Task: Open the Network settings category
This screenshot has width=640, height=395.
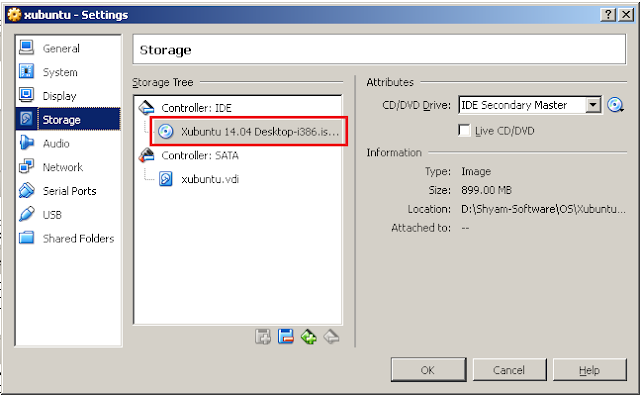Action: [68, 167]
